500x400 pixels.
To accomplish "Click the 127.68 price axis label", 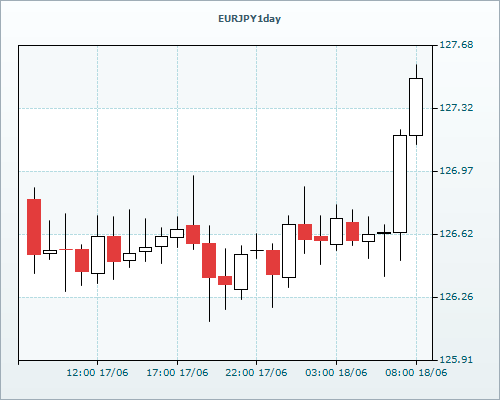I will pos(456,45).
